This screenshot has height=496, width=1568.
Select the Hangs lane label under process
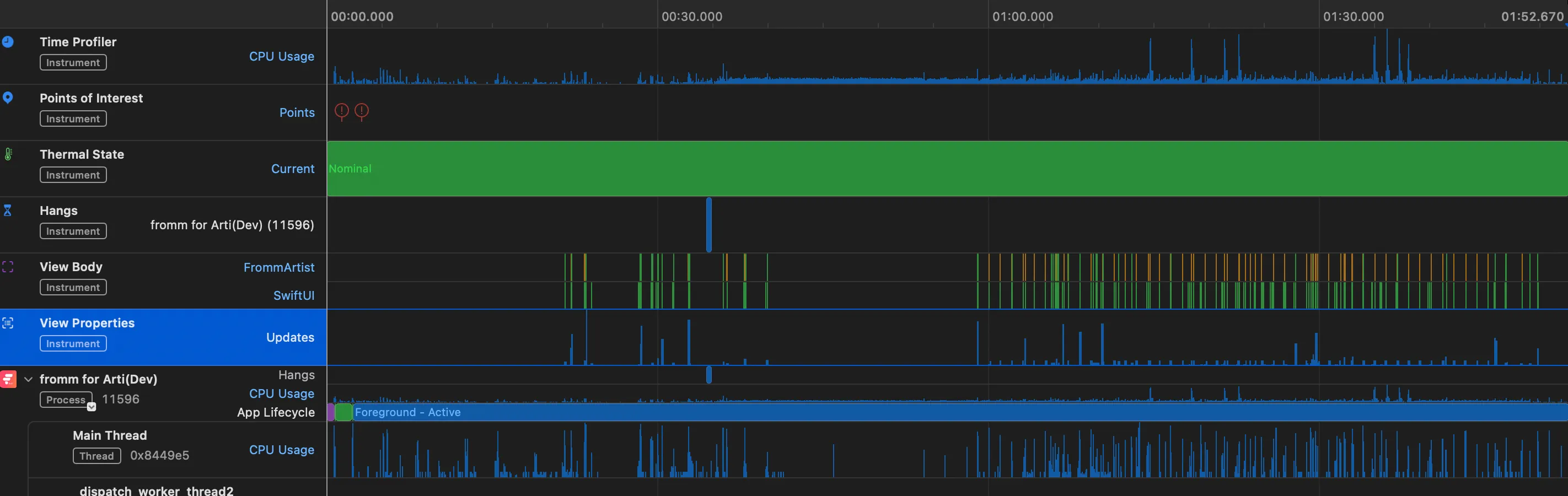coord(297,375)
